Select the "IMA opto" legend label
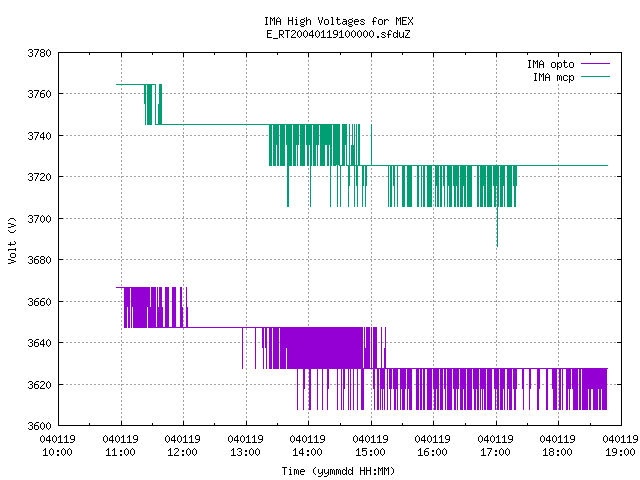 point(551,64)
